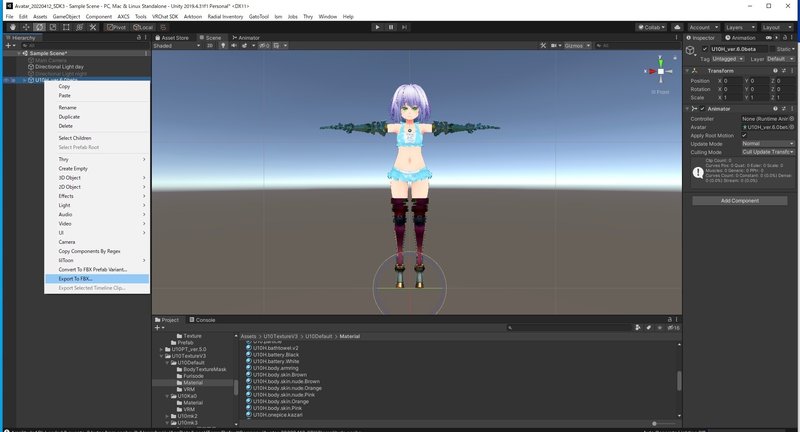Open Update Mode Normal dropdown
The height and width of the screenshot is (432, 800).
click(x=768, y=144)
